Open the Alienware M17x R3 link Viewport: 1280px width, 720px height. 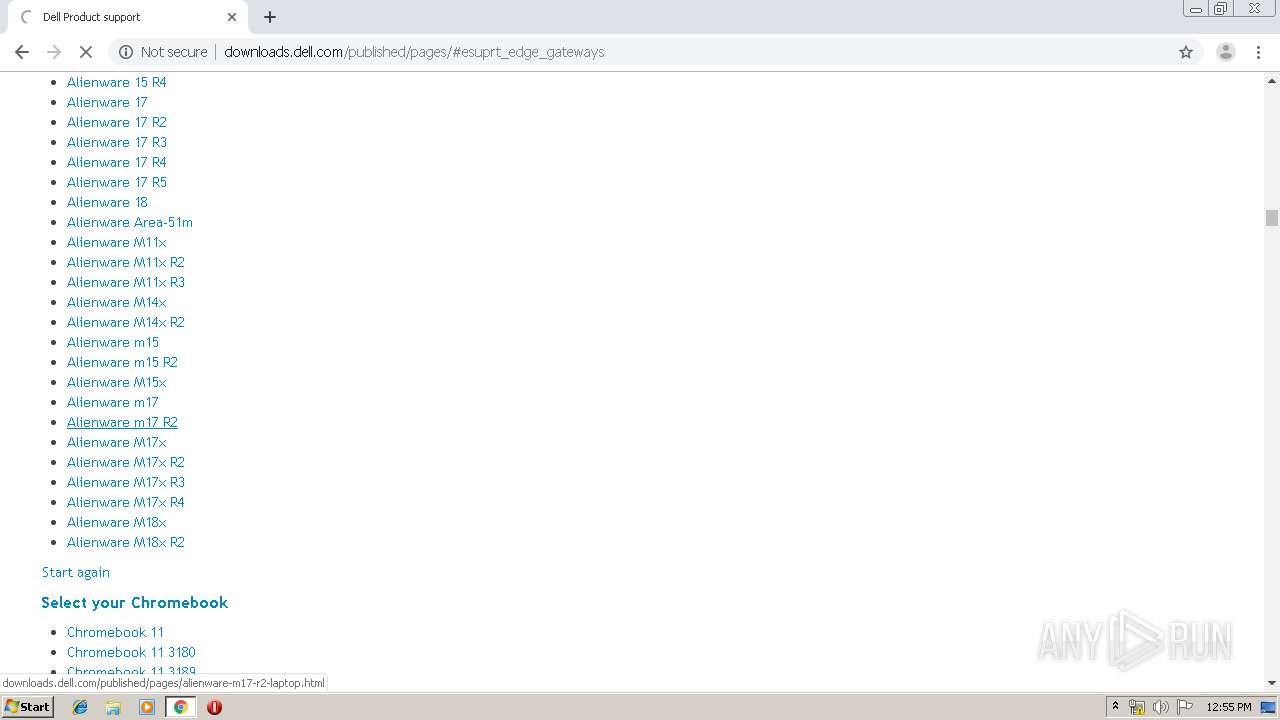(x=126, y=482)
